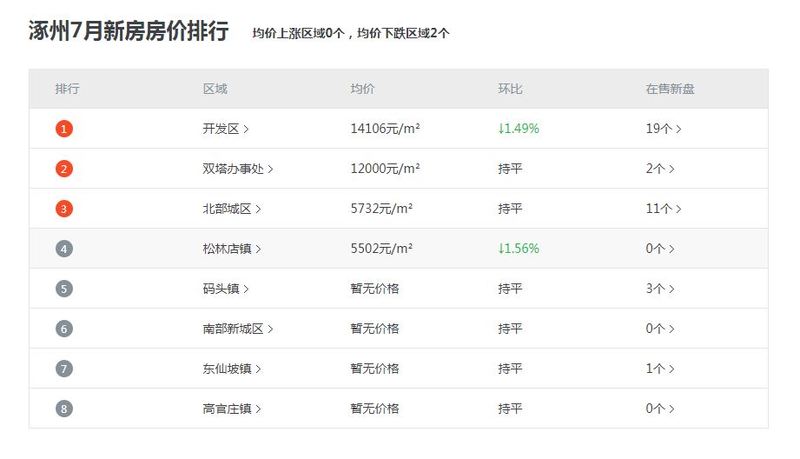
Task: Click the 区域 column header
Action: point(215,89)
